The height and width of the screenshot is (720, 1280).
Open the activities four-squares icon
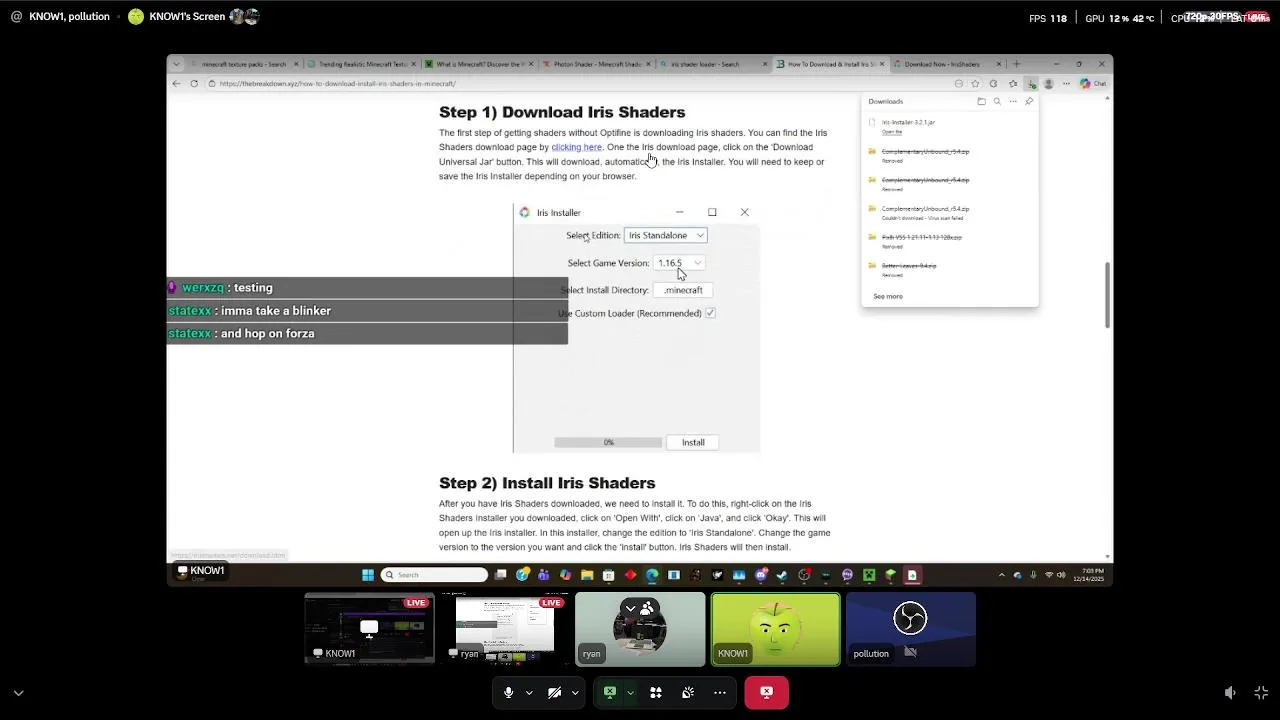coord(656,692)
